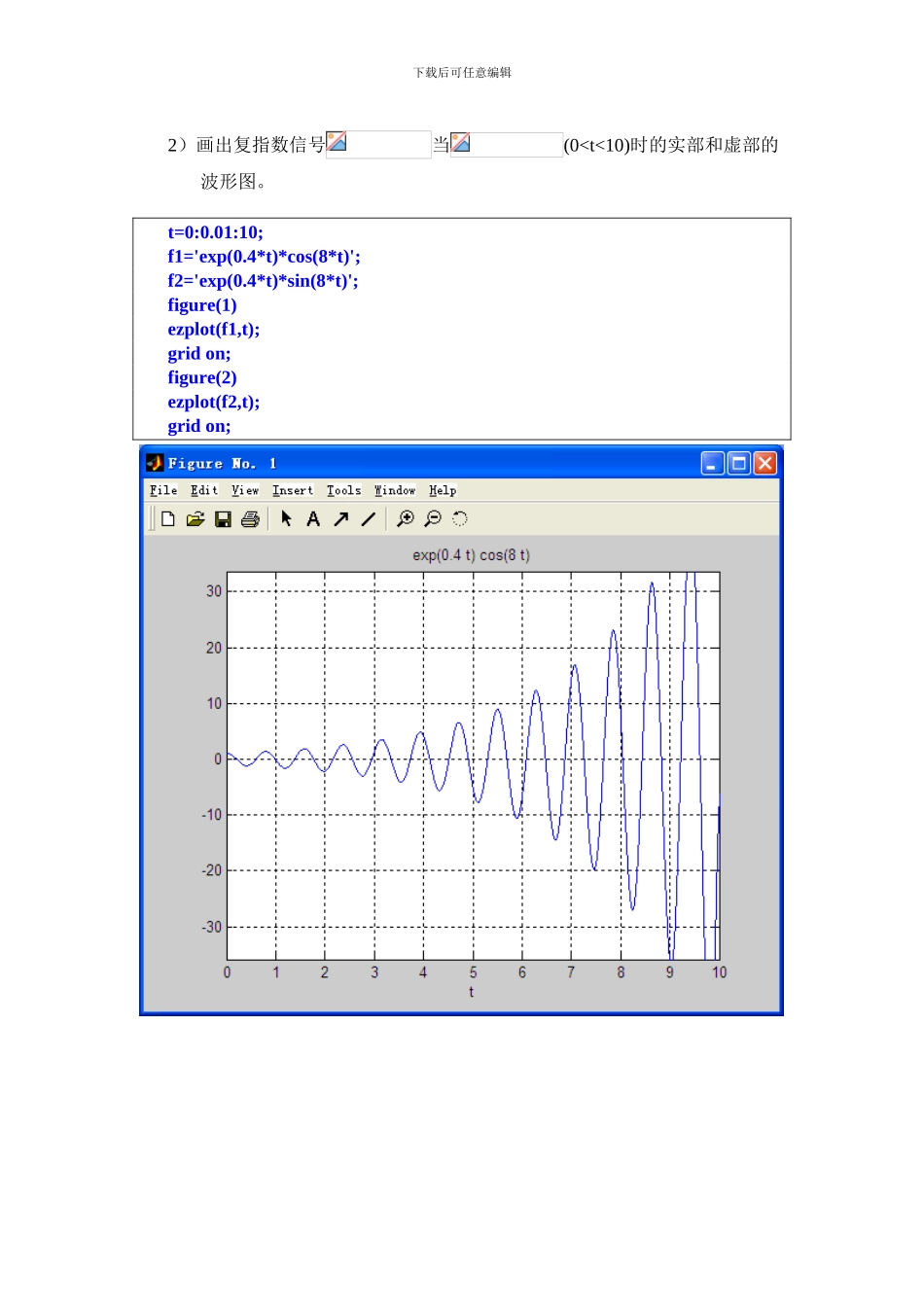Click the page header text 下载后可任意编辑

[462, 72]
